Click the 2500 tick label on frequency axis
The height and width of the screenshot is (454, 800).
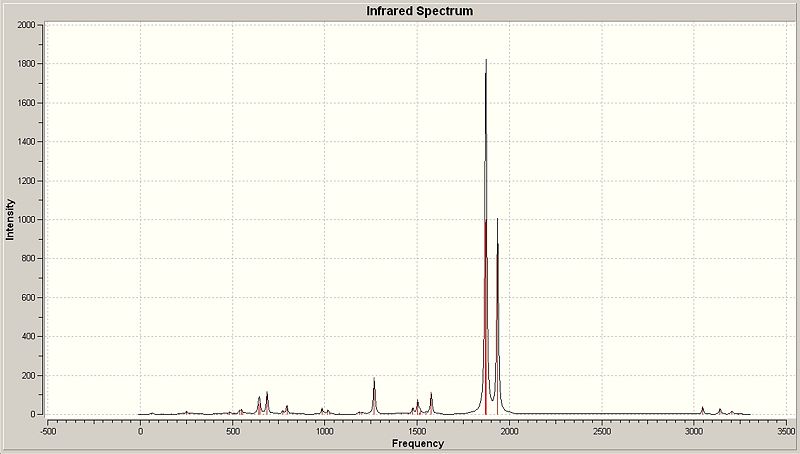click(x=602, y=431)
